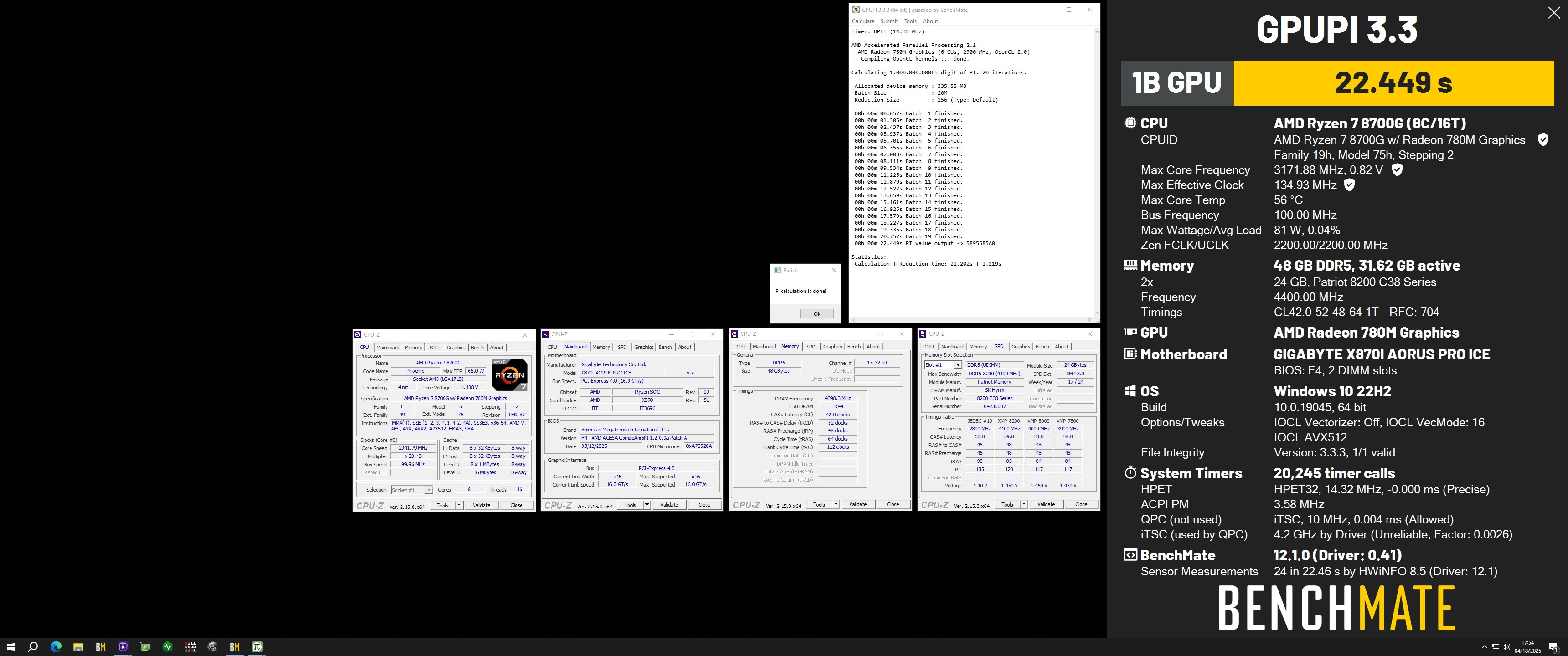Viewport: 1568px width, 656px height.
Task: Click the '20,245 timer calls' text
Action: click(x=1334, y=473)
